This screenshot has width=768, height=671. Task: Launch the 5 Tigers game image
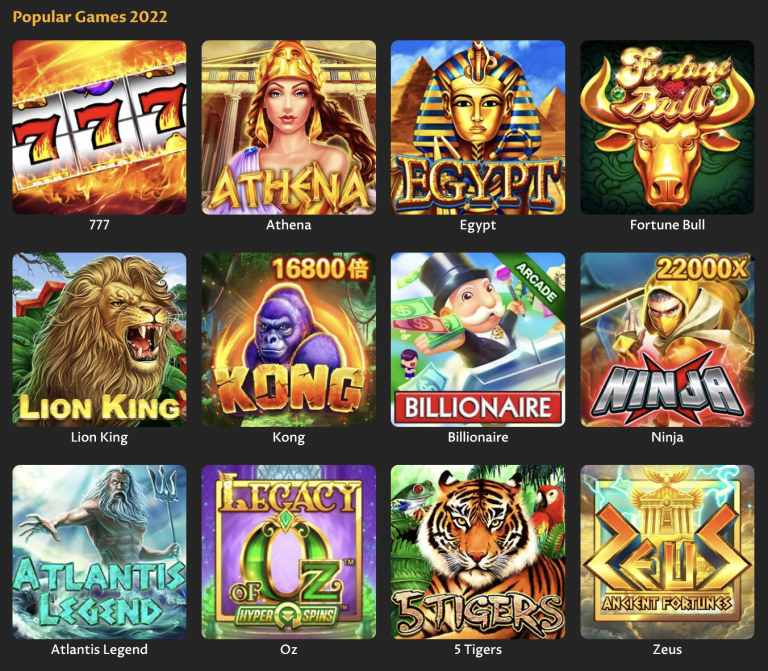[478, 552]
